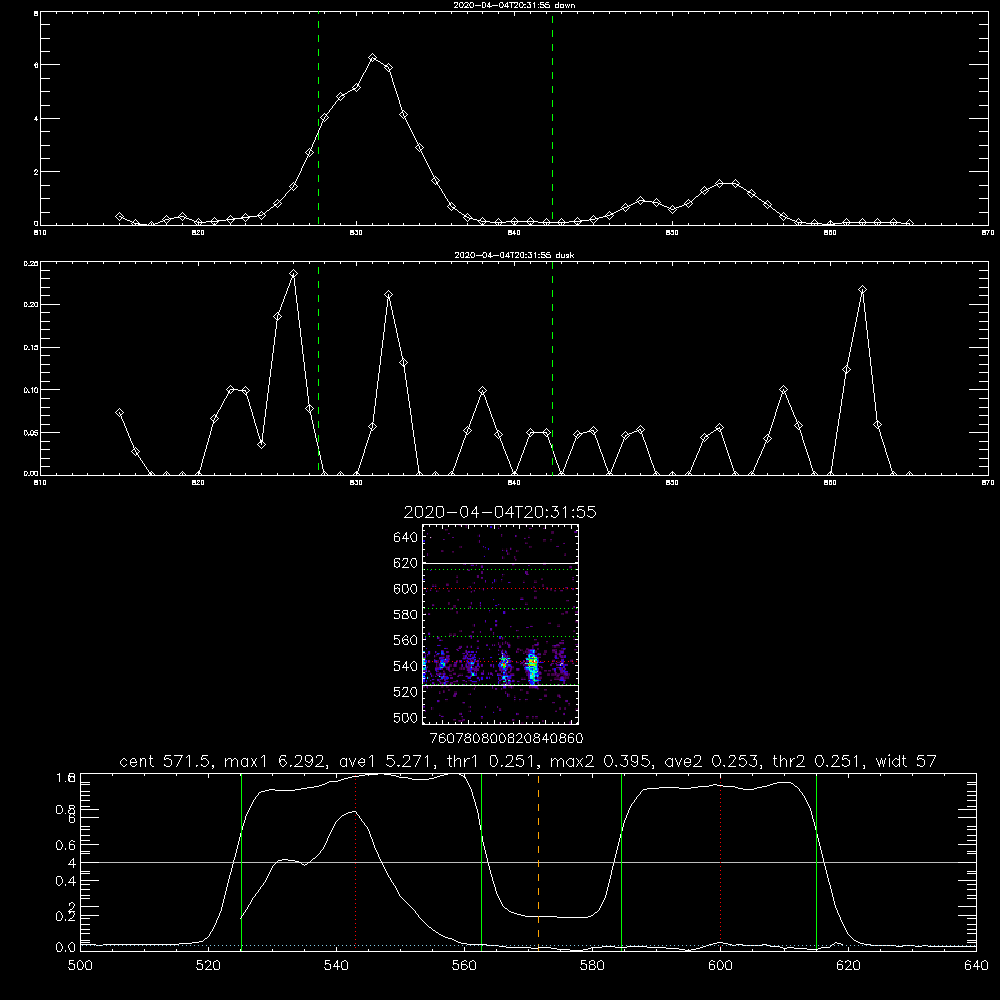Click the spectrogram title 2020-04-04T20:31:55

coord(500,512)
